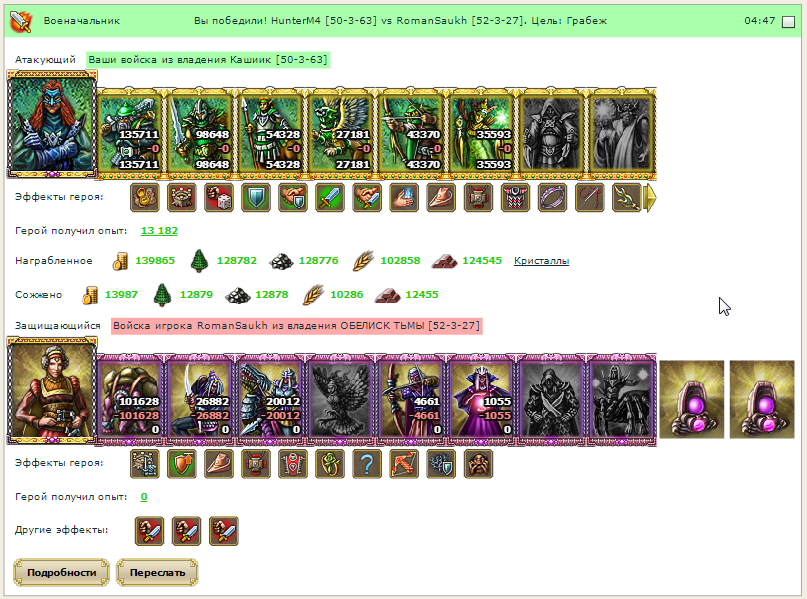Toggle the checkbox next to time 04:47
Screen dimensions: 807x599
(x=788, y=22)
